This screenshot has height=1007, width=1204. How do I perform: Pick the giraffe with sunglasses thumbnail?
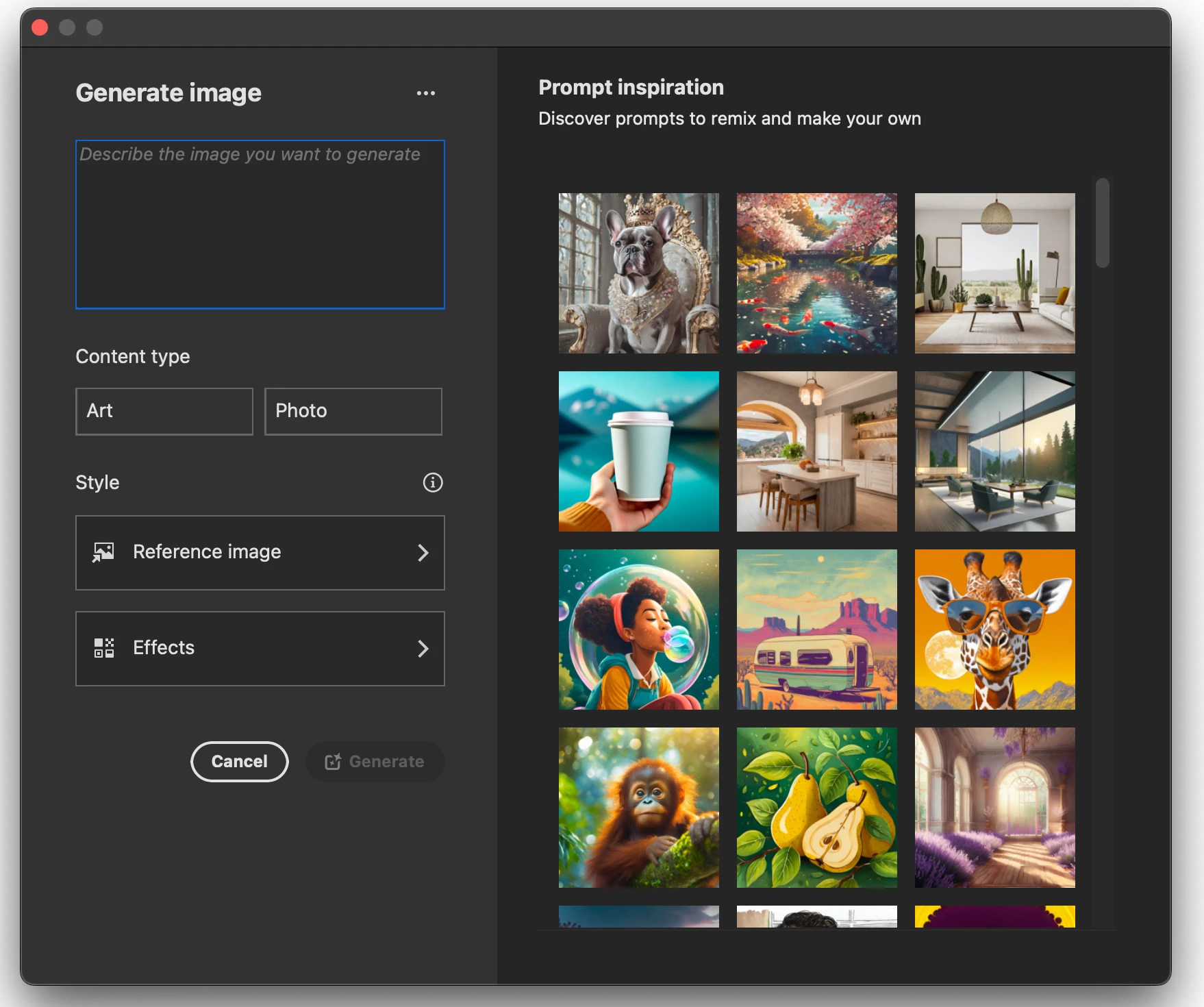(995, 630)
